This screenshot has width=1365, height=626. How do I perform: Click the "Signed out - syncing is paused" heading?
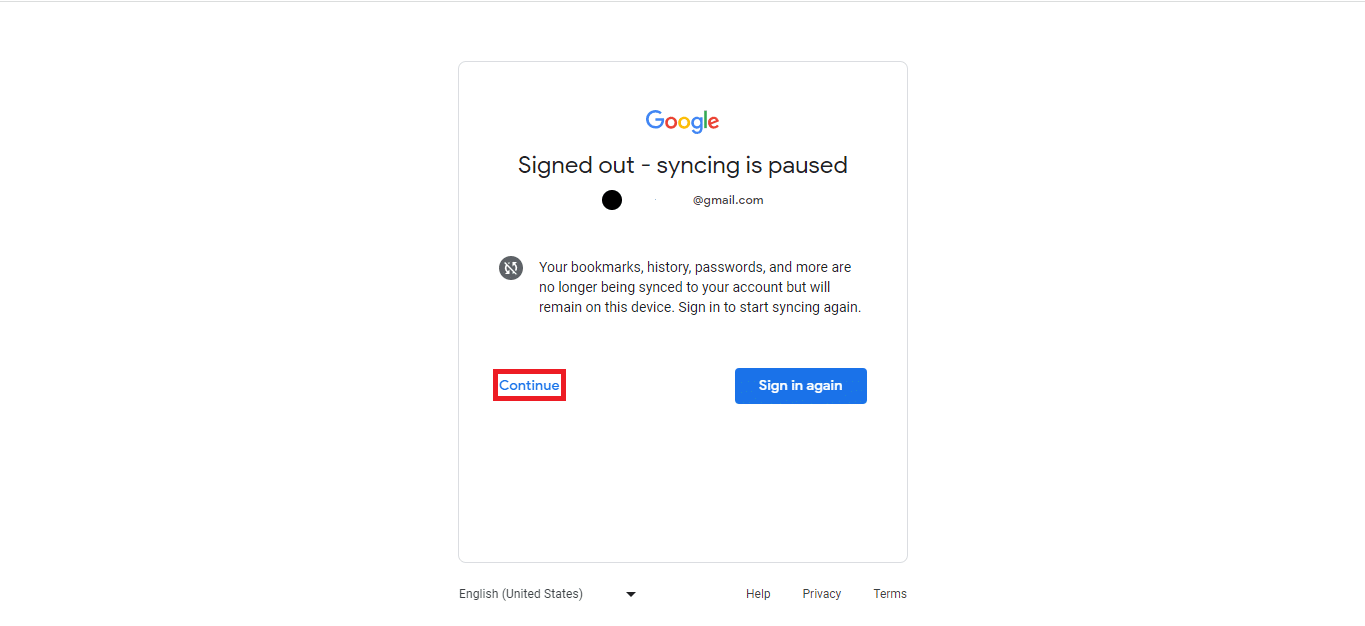pyautogui.click(x=682, y=165)
